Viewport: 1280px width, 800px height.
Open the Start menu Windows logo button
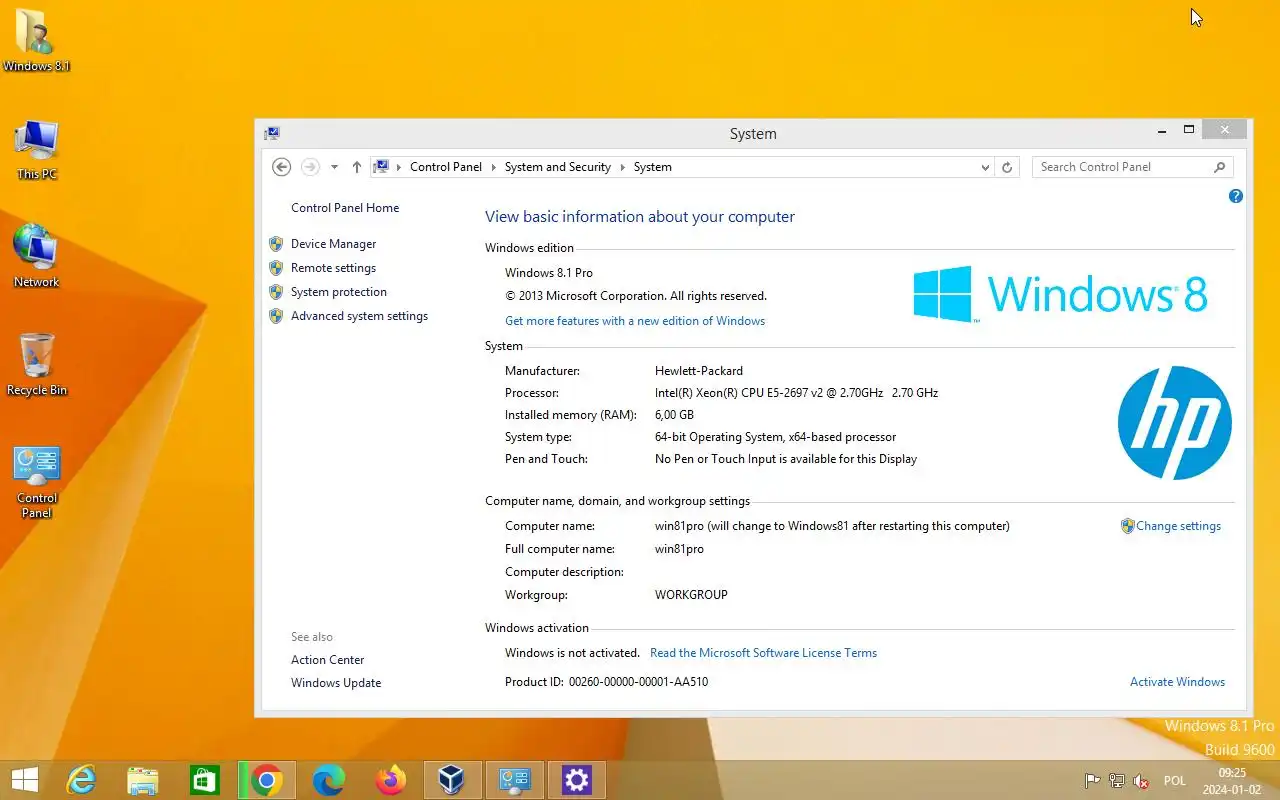coord(24,780)
